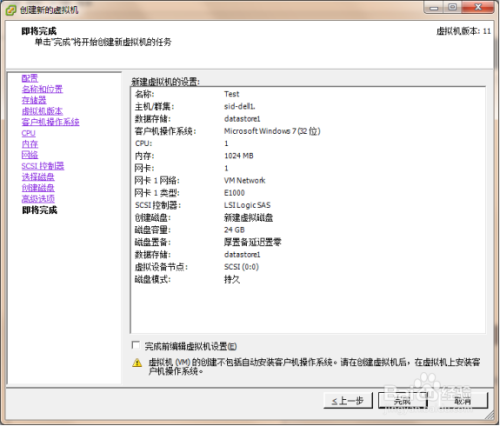Click the 客户机操作系统: row label
The height and width of the screenshot is (426, 500).
tap(165, 131)
